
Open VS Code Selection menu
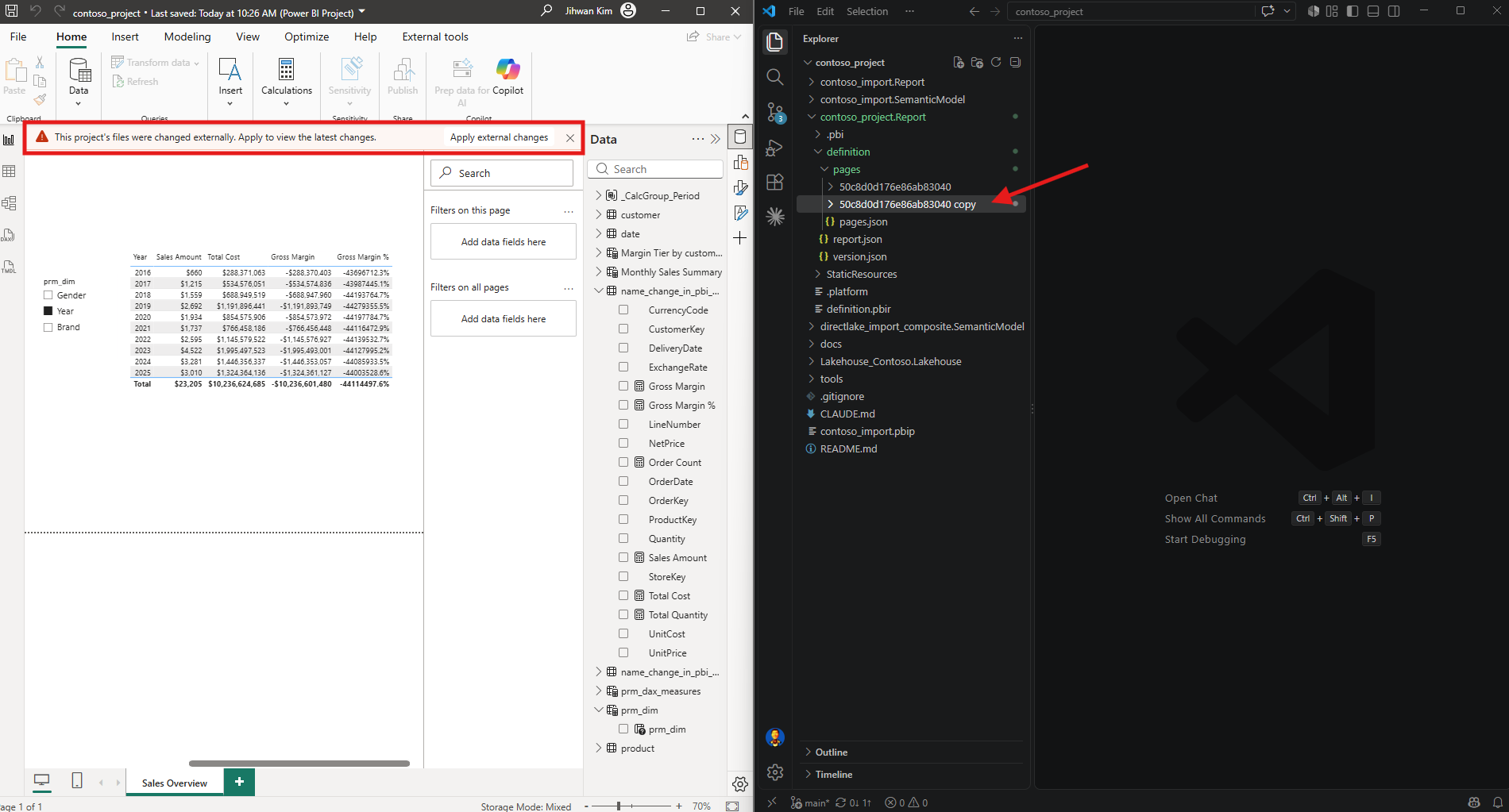click(x=867, y=11)
